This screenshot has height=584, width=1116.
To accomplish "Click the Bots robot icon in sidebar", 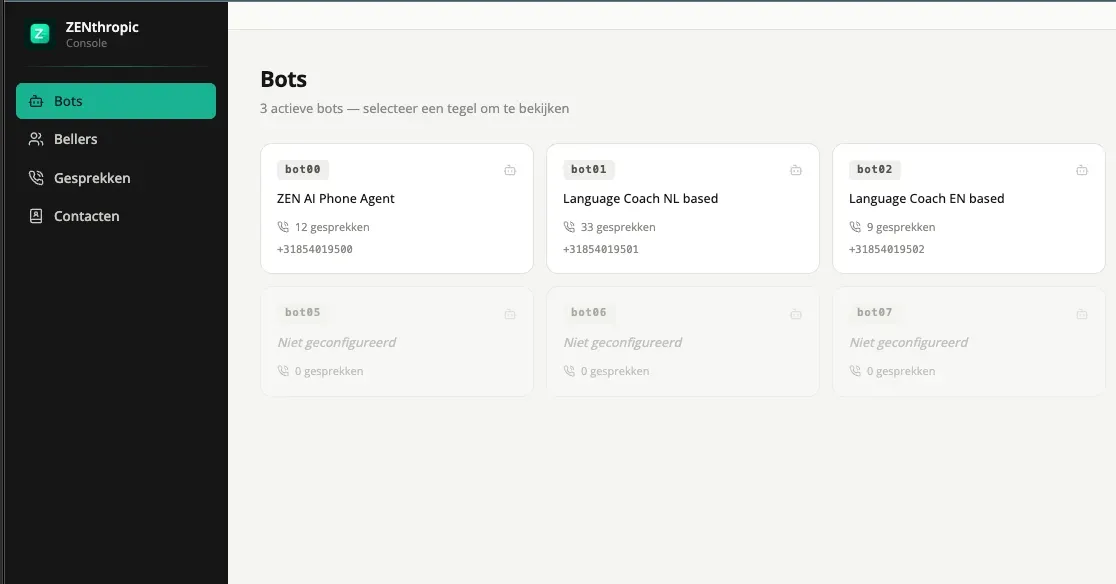I will pyautogui.click(x=36, y=101).
